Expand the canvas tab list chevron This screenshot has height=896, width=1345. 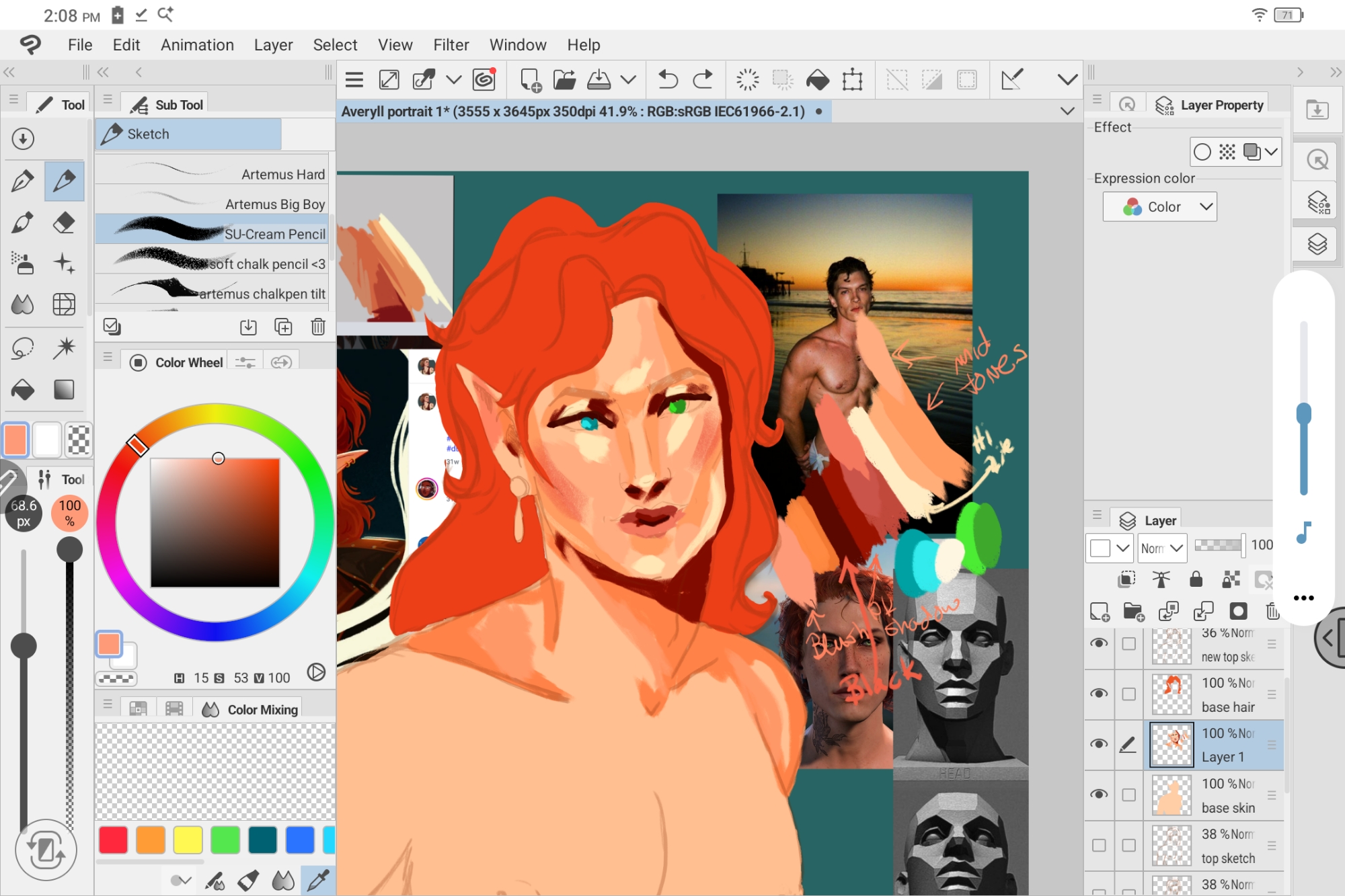[1067, 112]
